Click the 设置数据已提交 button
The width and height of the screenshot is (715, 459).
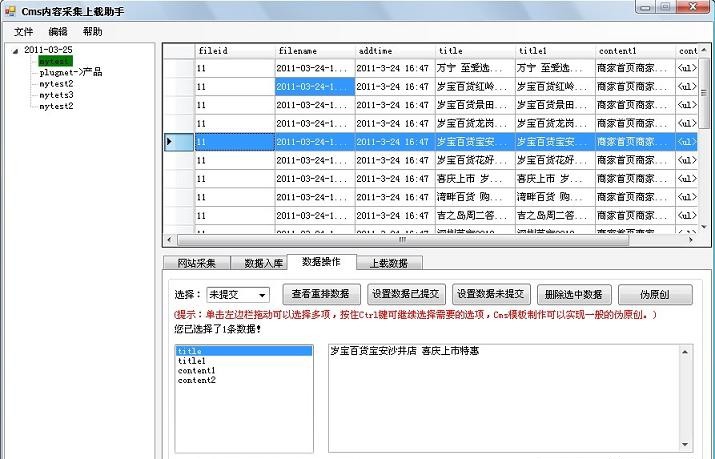pos(406,294)
